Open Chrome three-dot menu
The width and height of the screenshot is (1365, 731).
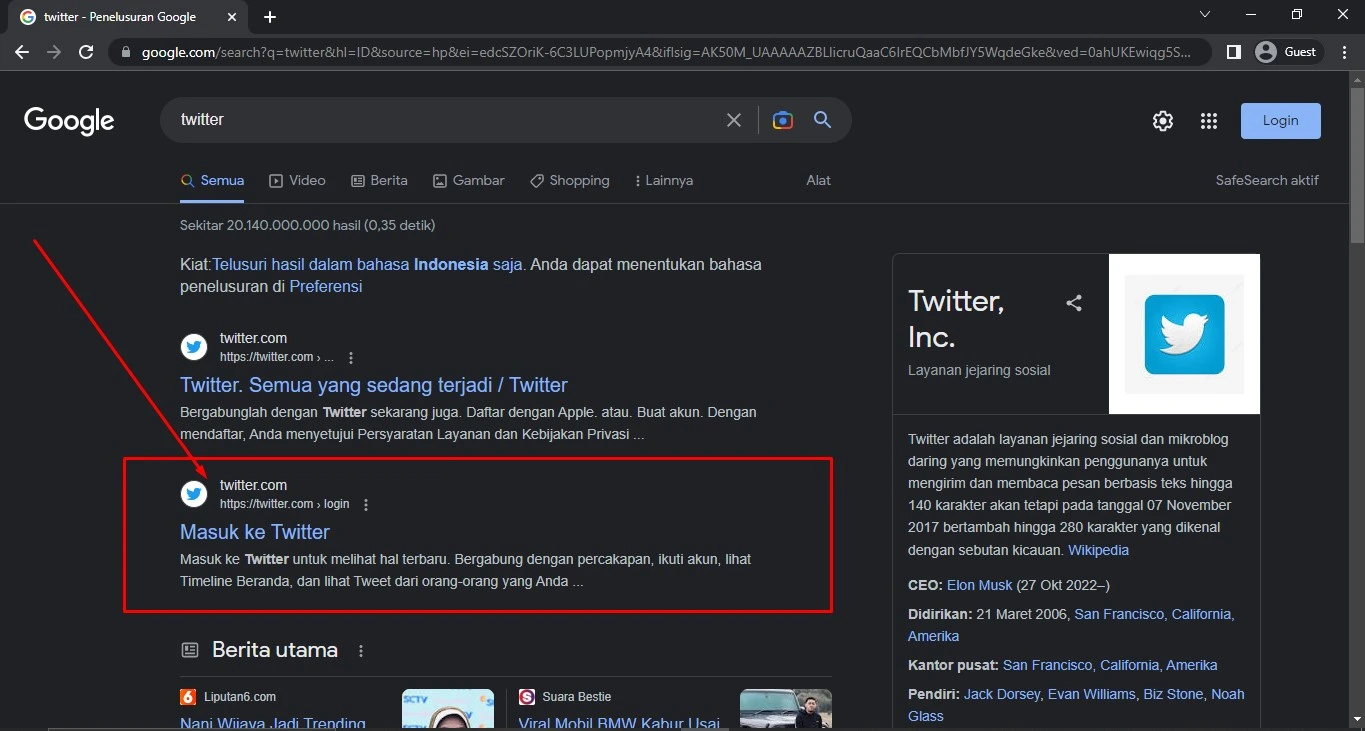[1345, 52]
